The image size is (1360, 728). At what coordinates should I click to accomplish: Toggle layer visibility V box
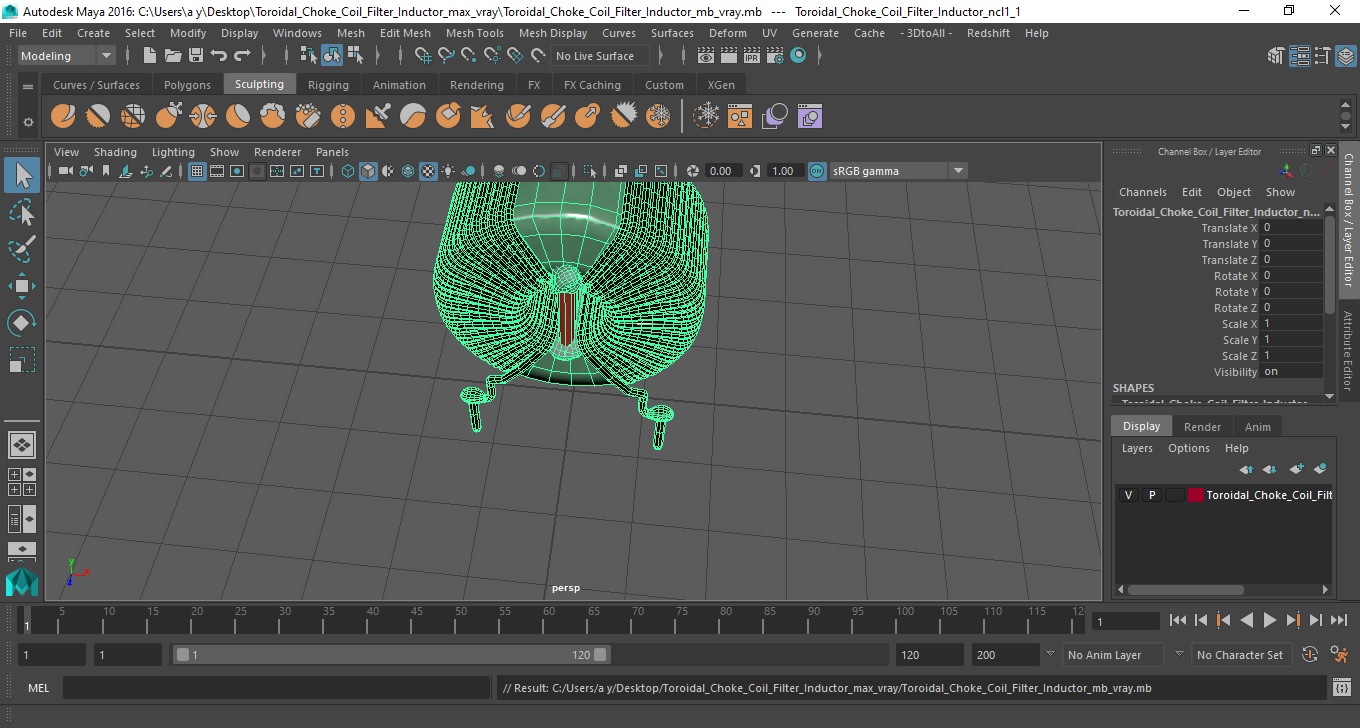click(1129, 495)
